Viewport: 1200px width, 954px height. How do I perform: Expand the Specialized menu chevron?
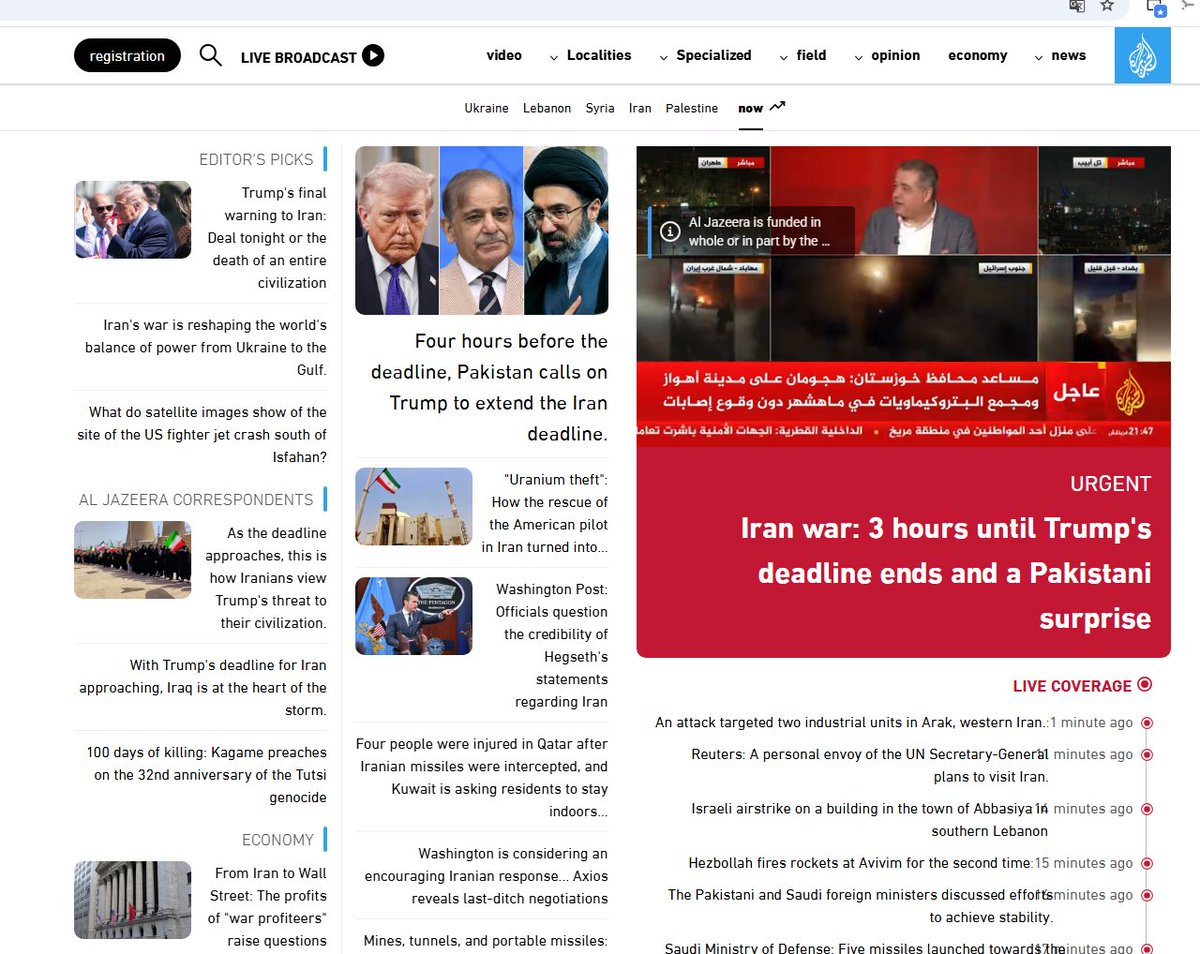(662, 57)
